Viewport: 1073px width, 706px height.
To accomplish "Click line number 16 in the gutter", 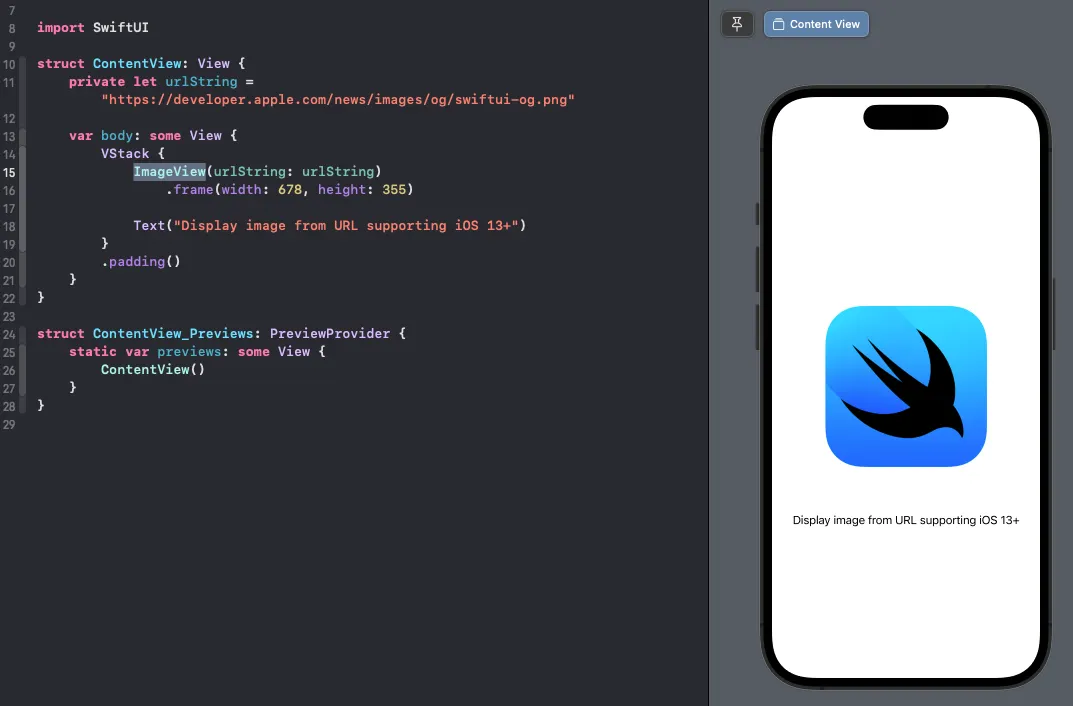I will click(10, 190).
